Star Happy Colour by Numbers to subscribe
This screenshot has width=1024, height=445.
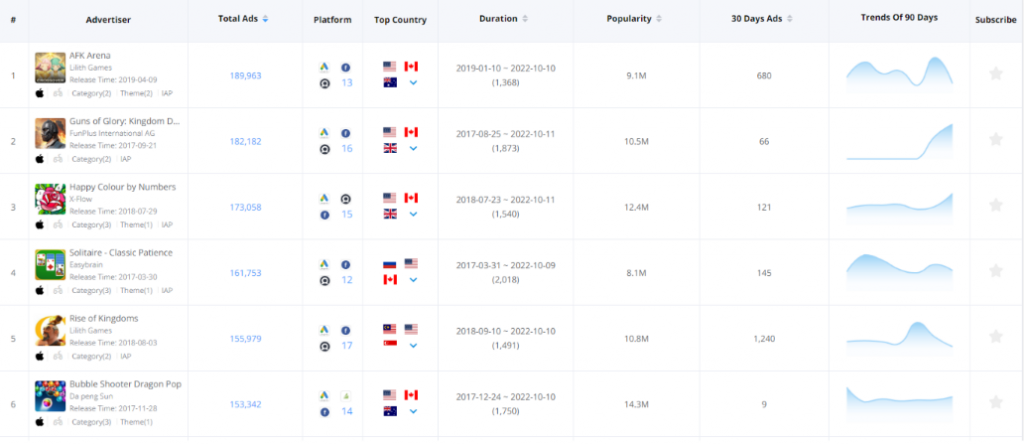click(x=995, y=205)
